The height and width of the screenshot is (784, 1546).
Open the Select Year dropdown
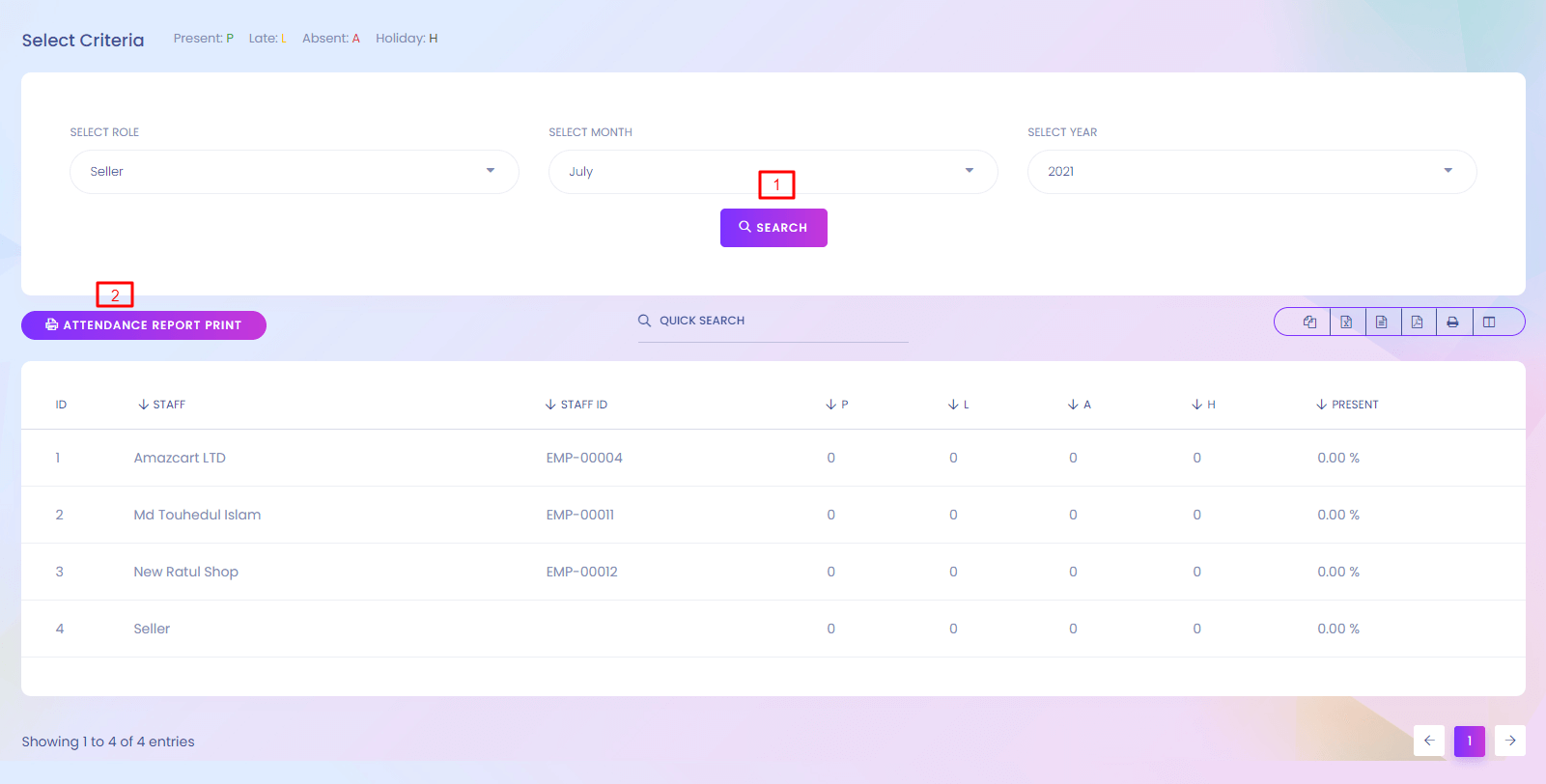point(1251,172)
